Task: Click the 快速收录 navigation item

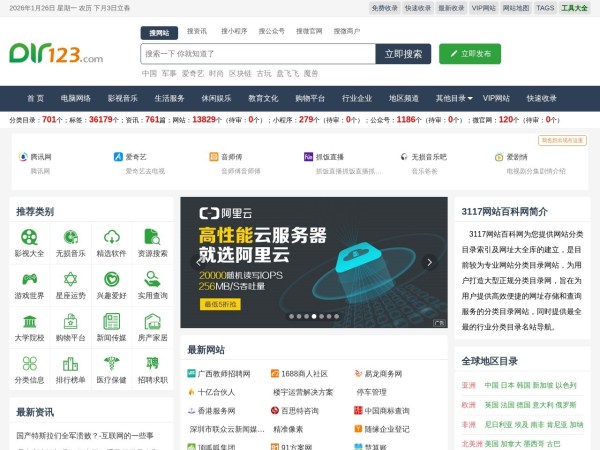Action: click(x=541, y=98)
